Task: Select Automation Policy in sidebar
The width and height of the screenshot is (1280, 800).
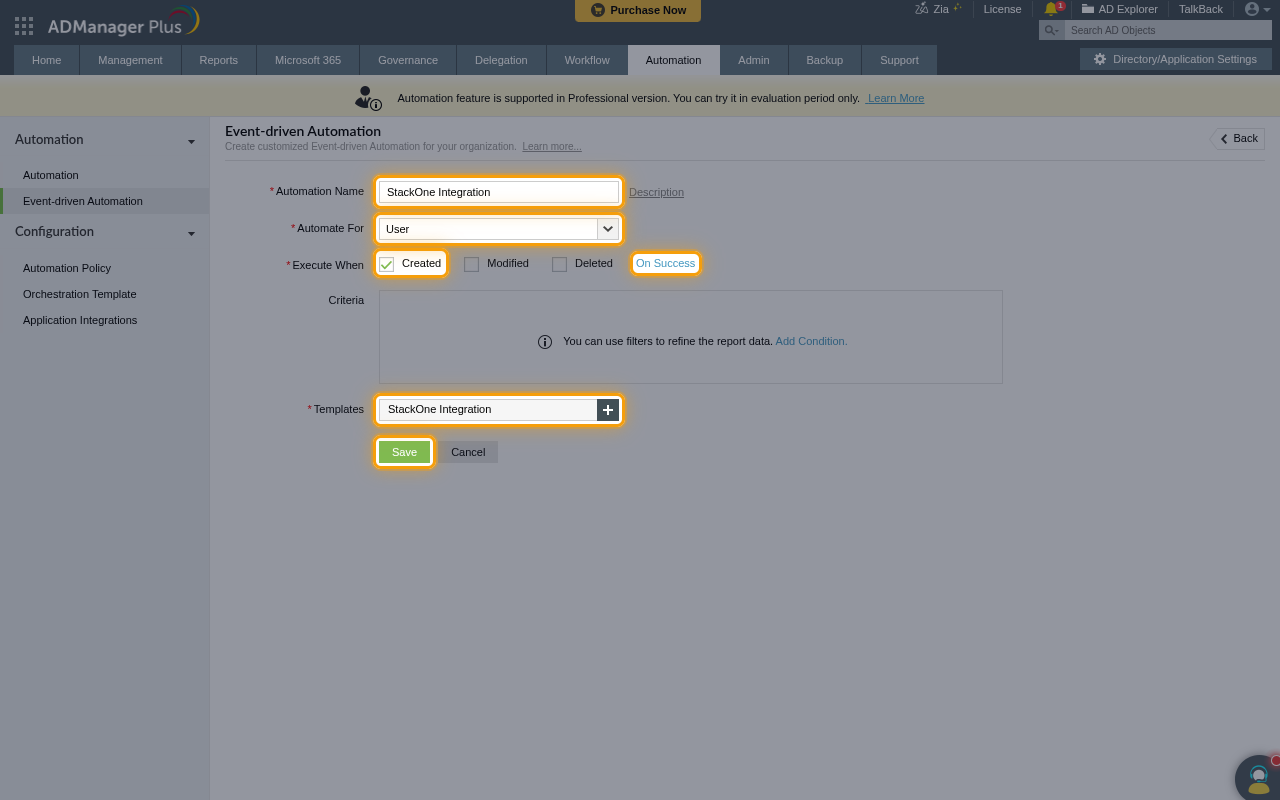Action: click(67, 268)
